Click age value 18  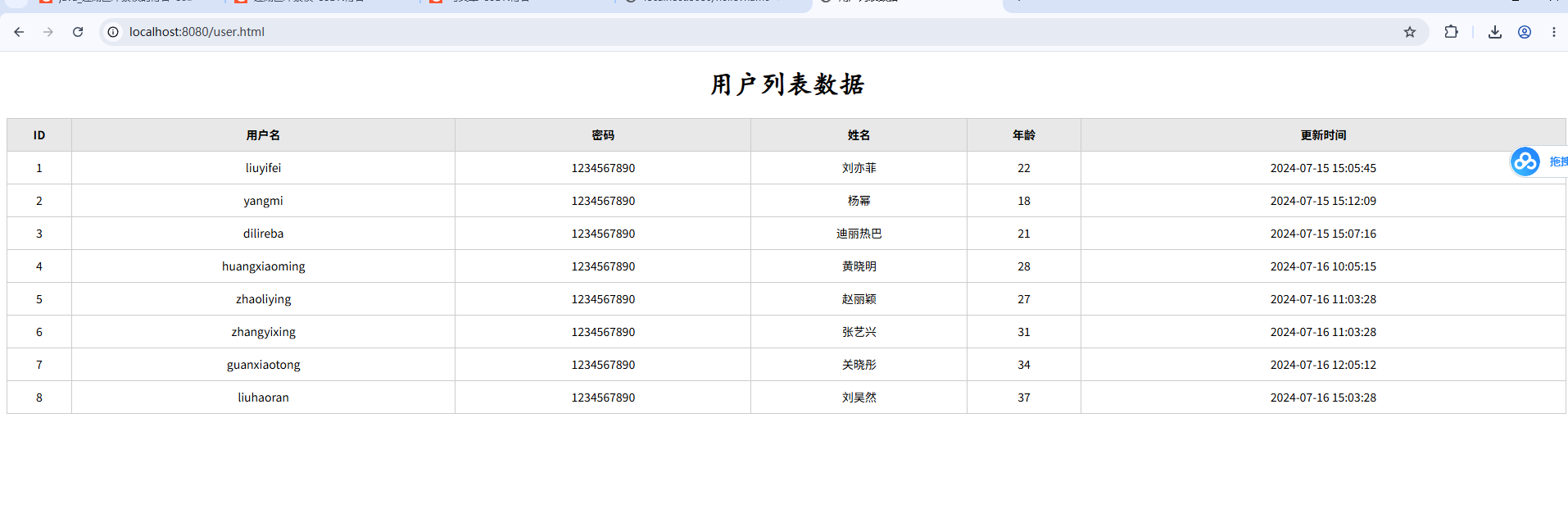1024,201
